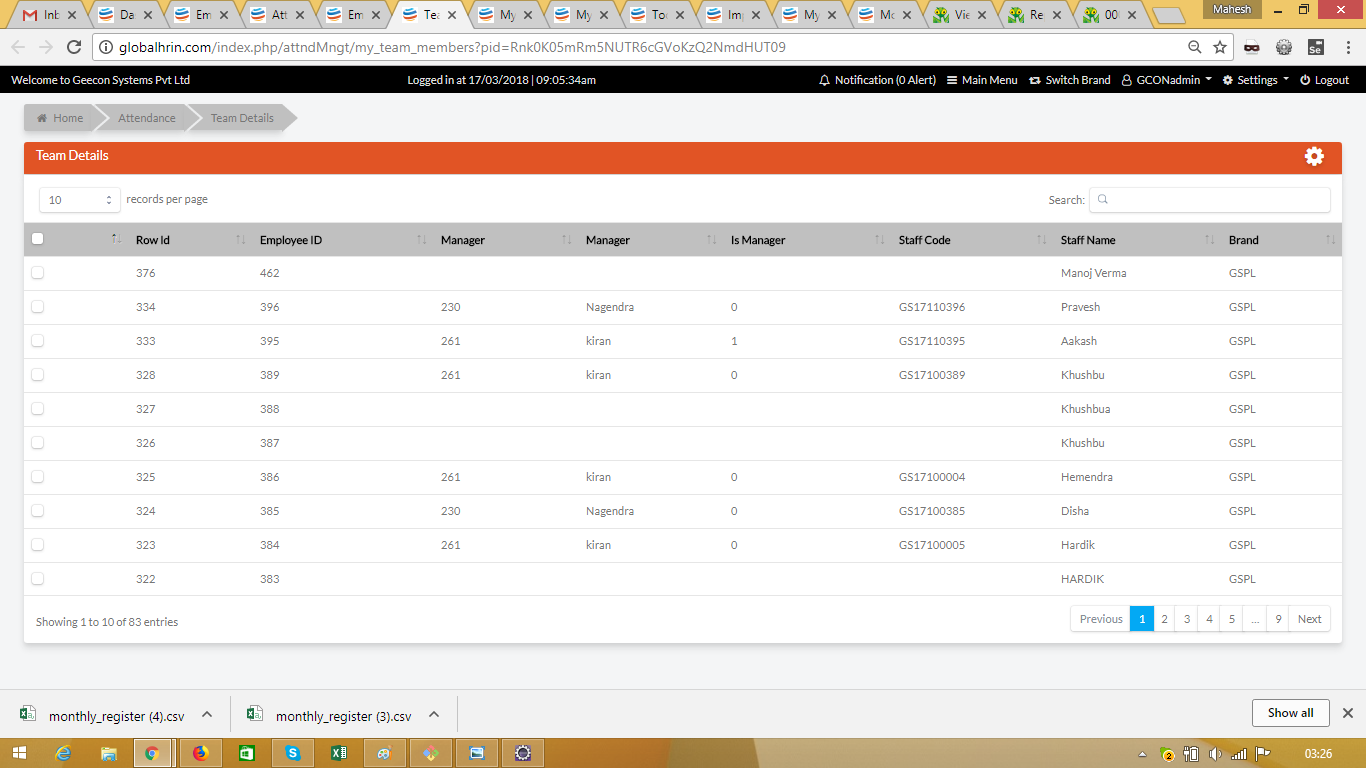Tick the checkbox for Manoj Verma row
Viewport: 1366px width, 768px height.
pos(38,273)
